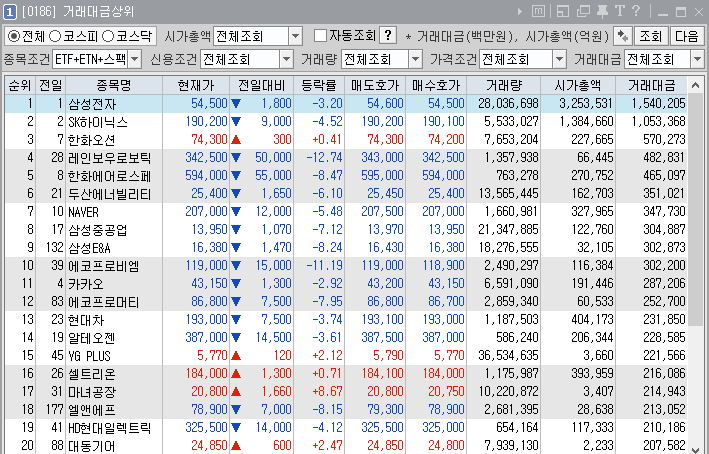The image size is (709, 454).
Task: Click the blue down triangle in 삼성전자 row
Action: 236,104
